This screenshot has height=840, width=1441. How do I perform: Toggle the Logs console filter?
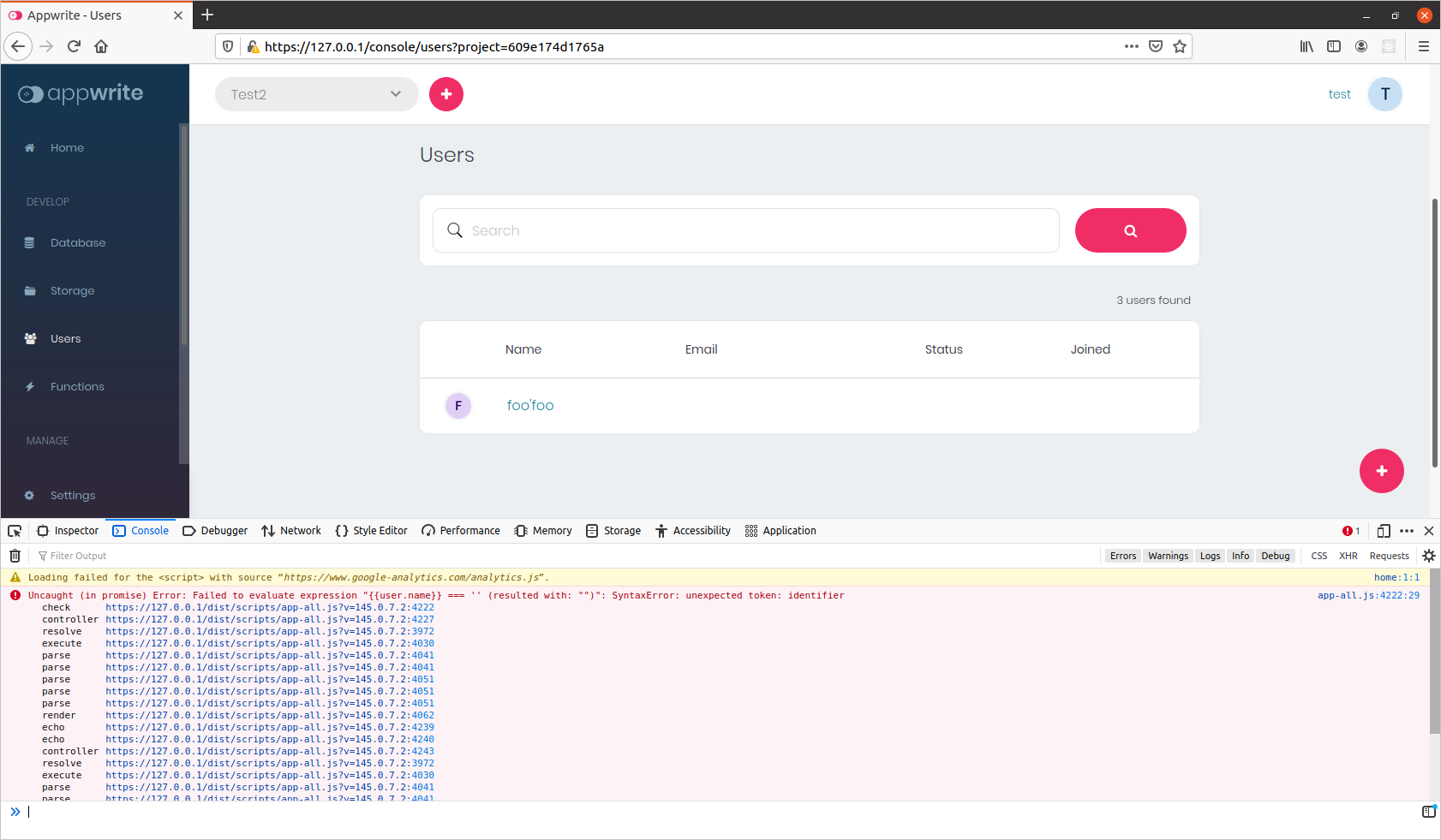(x=1211, y=556)
